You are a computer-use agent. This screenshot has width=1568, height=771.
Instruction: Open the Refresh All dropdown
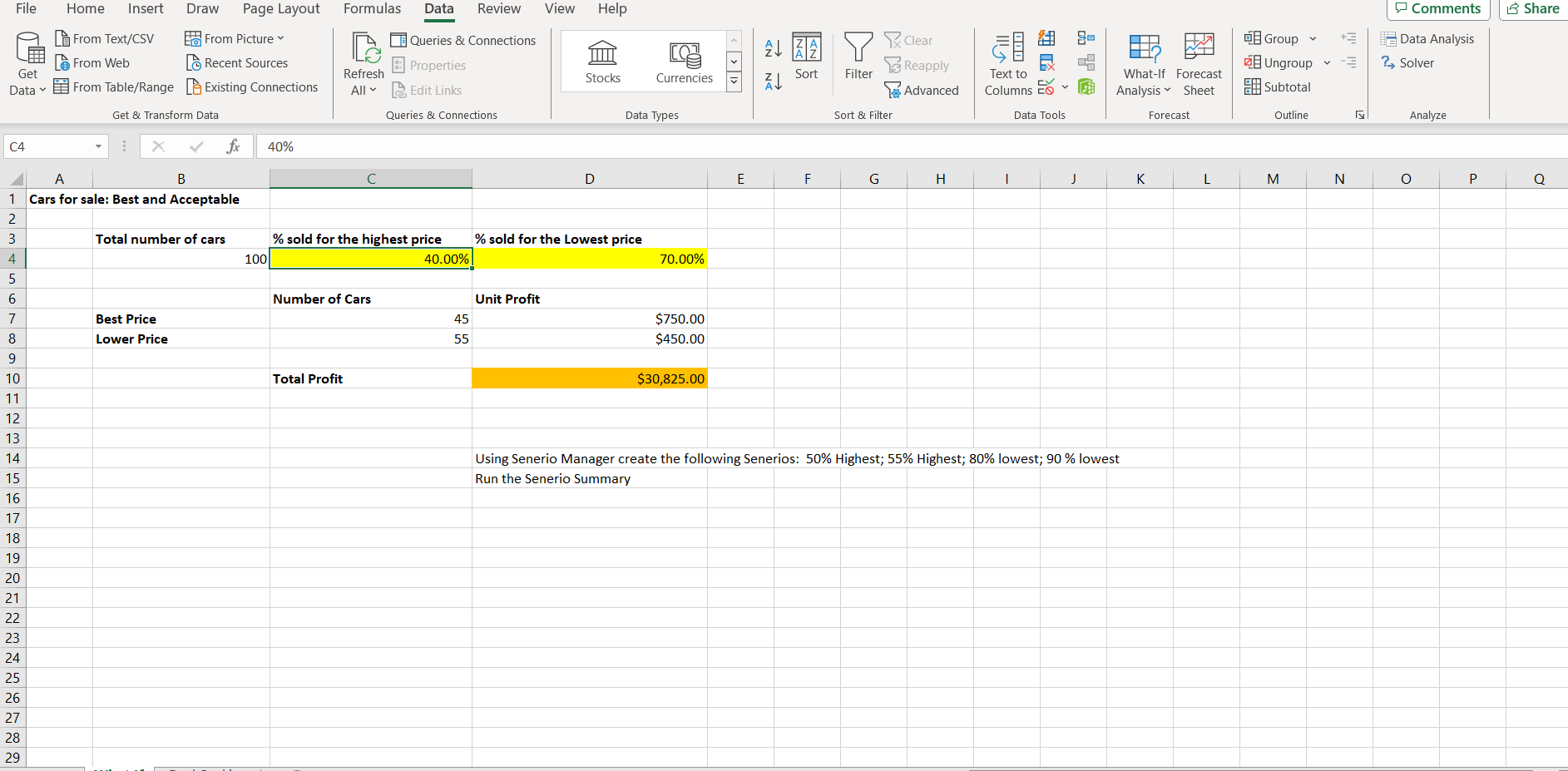[x=373, y=91]
